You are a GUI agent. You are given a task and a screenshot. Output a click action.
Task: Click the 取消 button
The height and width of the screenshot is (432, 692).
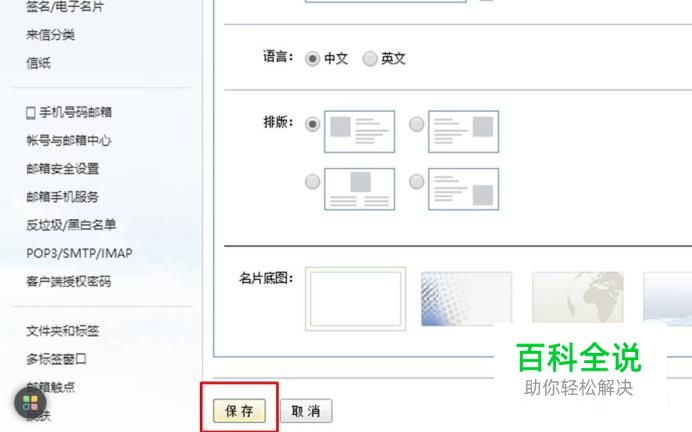pos(306,411)
